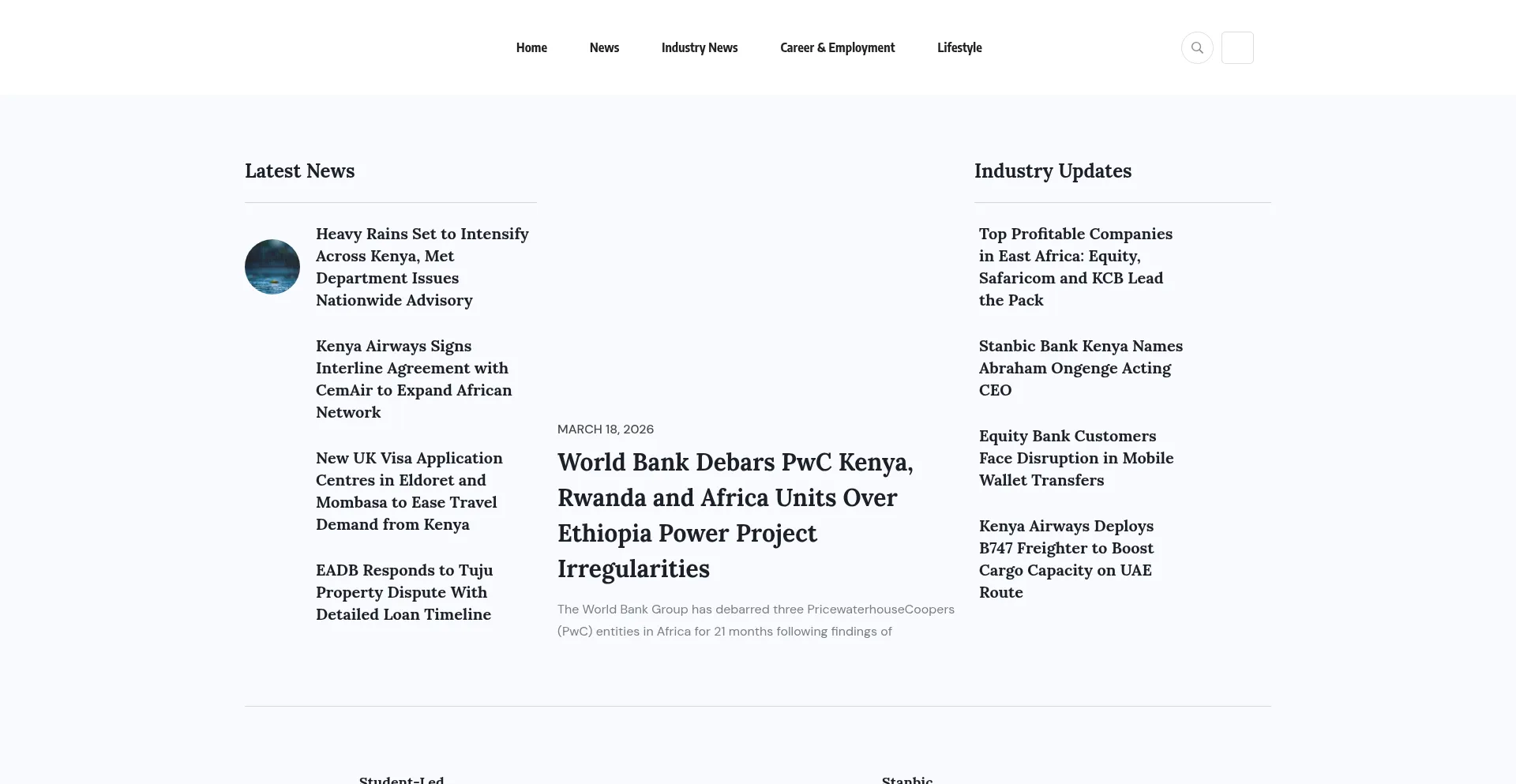The width and height of the screenshot is (1516, 784).
Task: Open Kenya Airways CemAir interline agreement story
Action: point(414,379)
